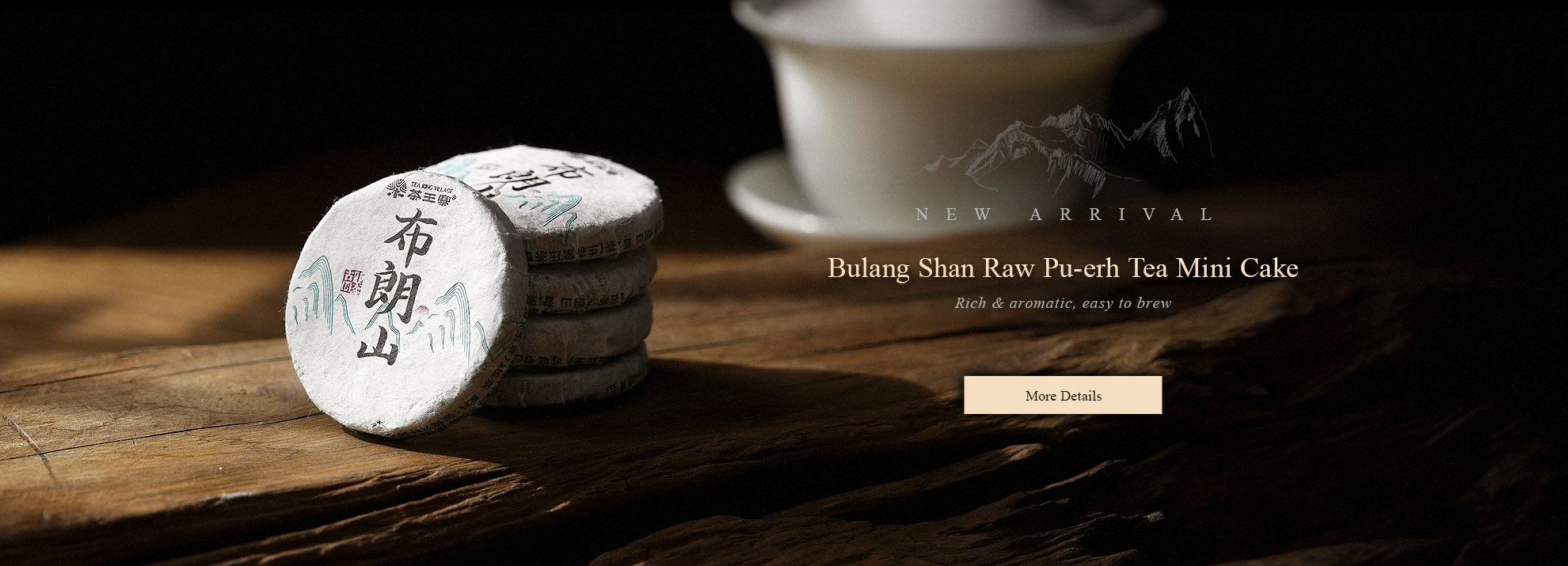Open the Bulang Shan Raw Pu-erh headline link

[x=1063, y=268]
